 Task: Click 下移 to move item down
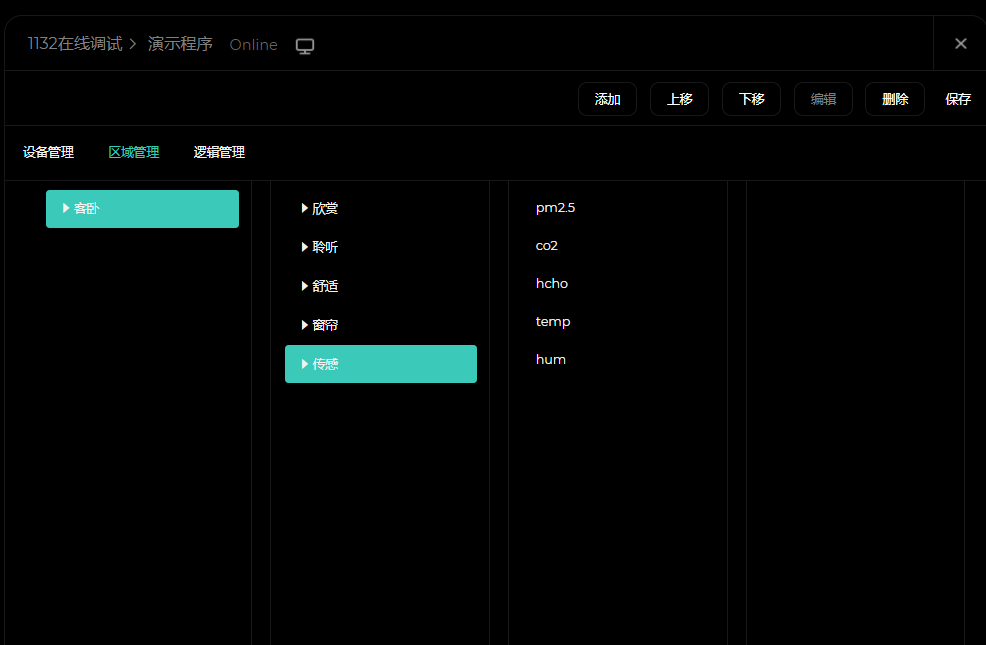(751, 99)
